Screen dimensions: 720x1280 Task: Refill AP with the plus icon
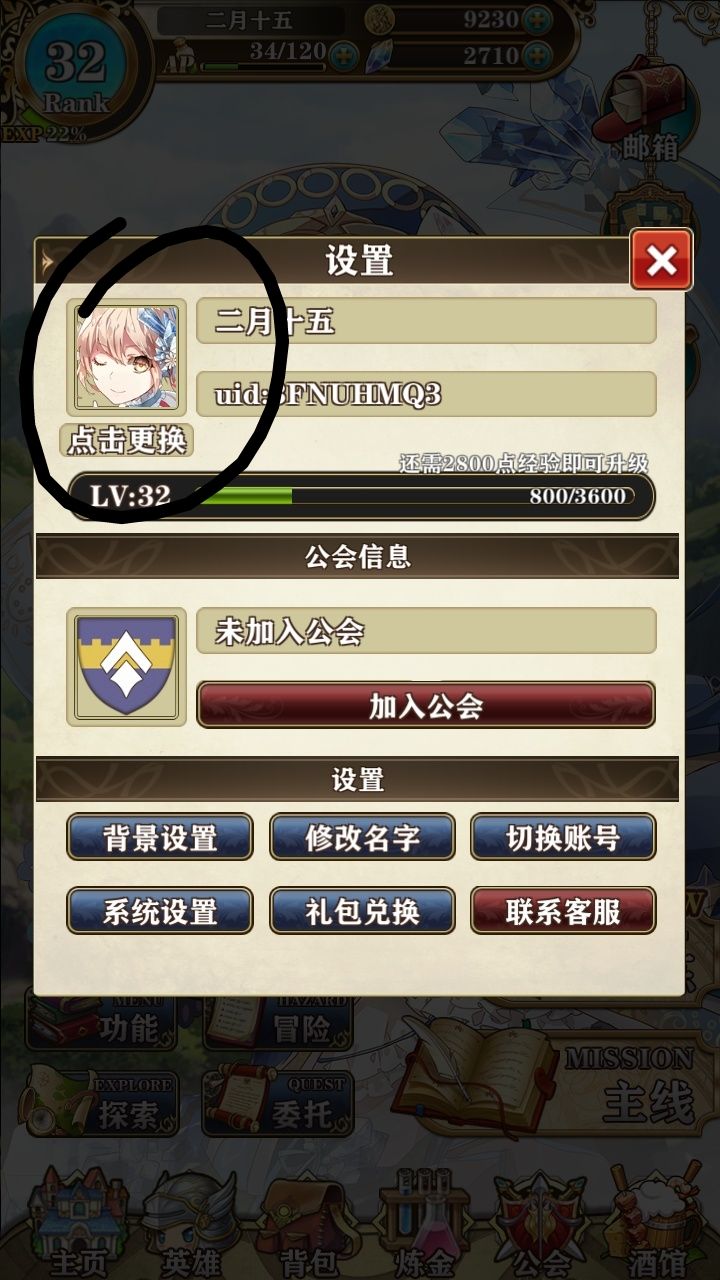pos(345,53)
